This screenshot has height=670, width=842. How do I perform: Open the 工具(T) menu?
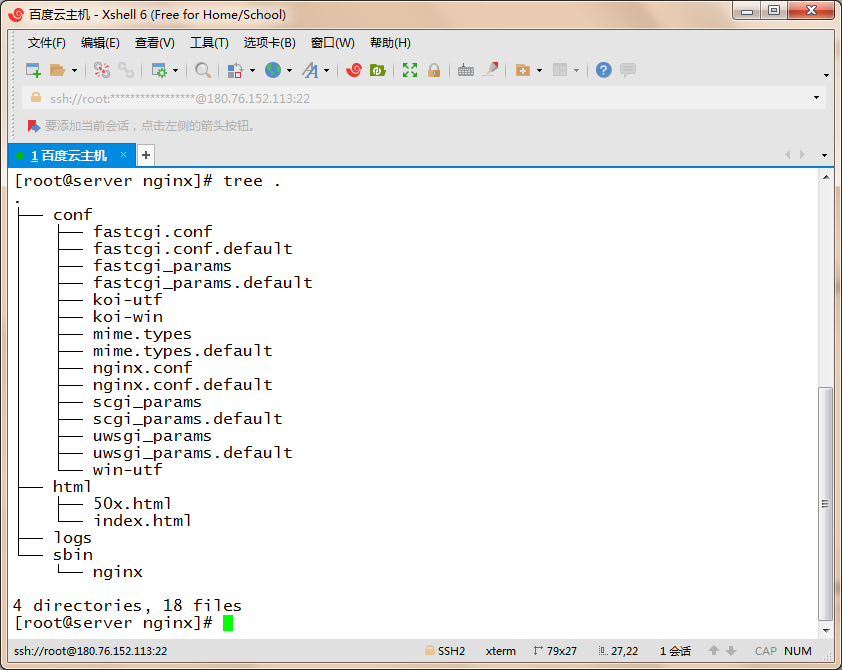click(209, 43)
